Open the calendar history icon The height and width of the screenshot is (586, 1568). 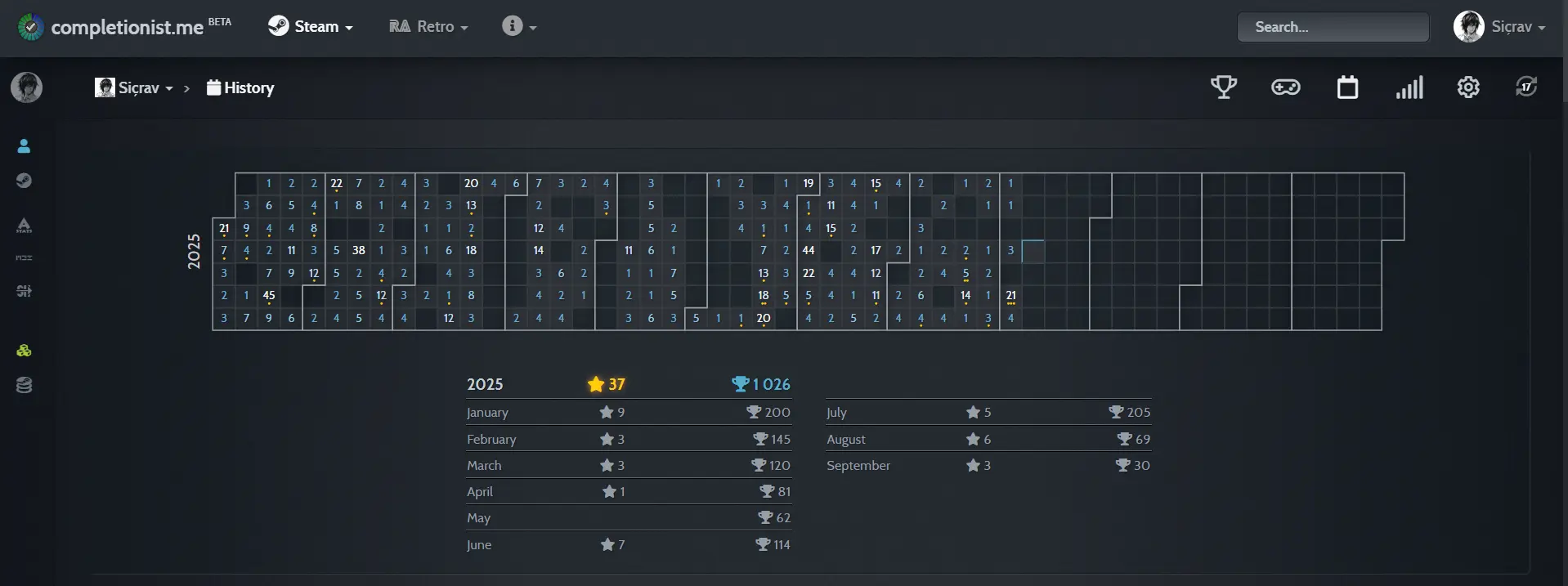[x=1347, y=87]
